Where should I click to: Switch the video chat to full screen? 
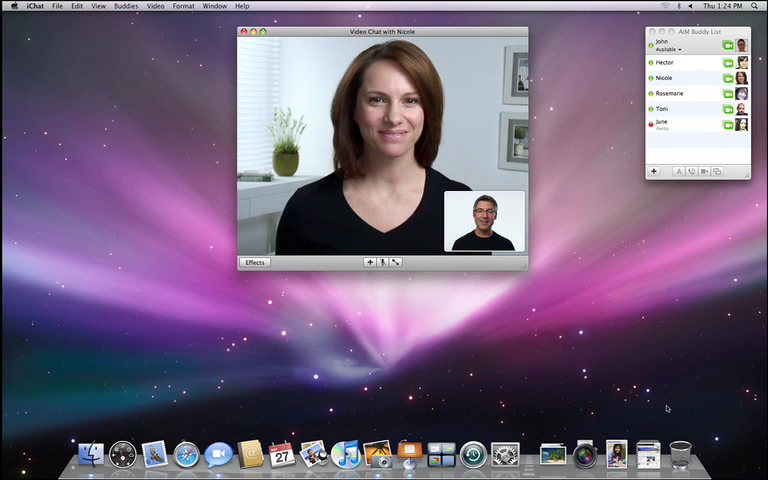[x=395, y=263]
